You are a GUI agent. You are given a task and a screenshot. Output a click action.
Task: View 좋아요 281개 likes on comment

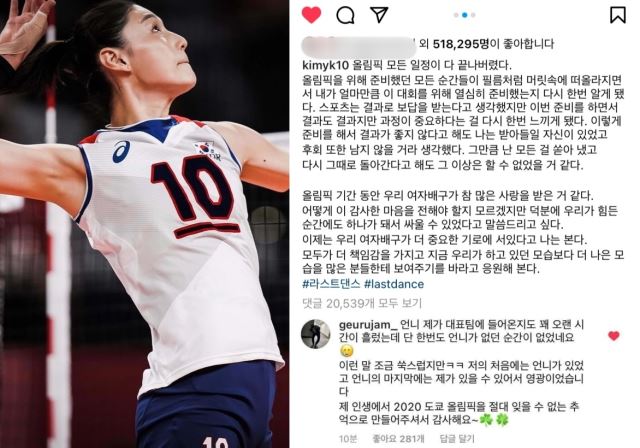398,439
